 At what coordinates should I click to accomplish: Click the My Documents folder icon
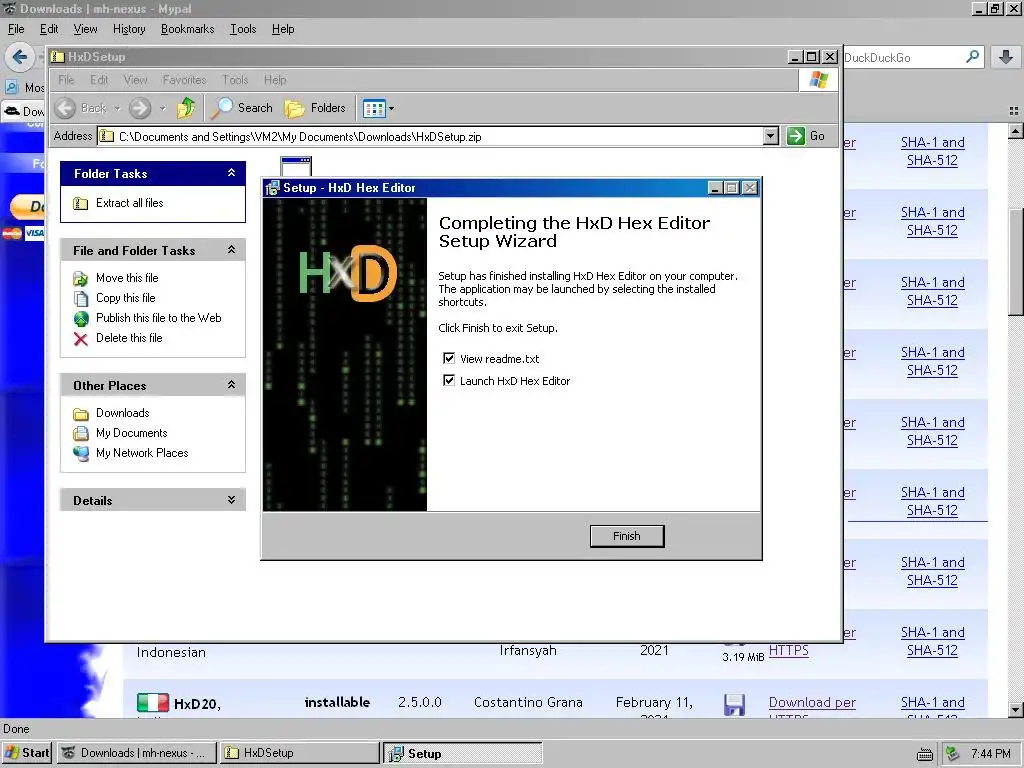80,434
